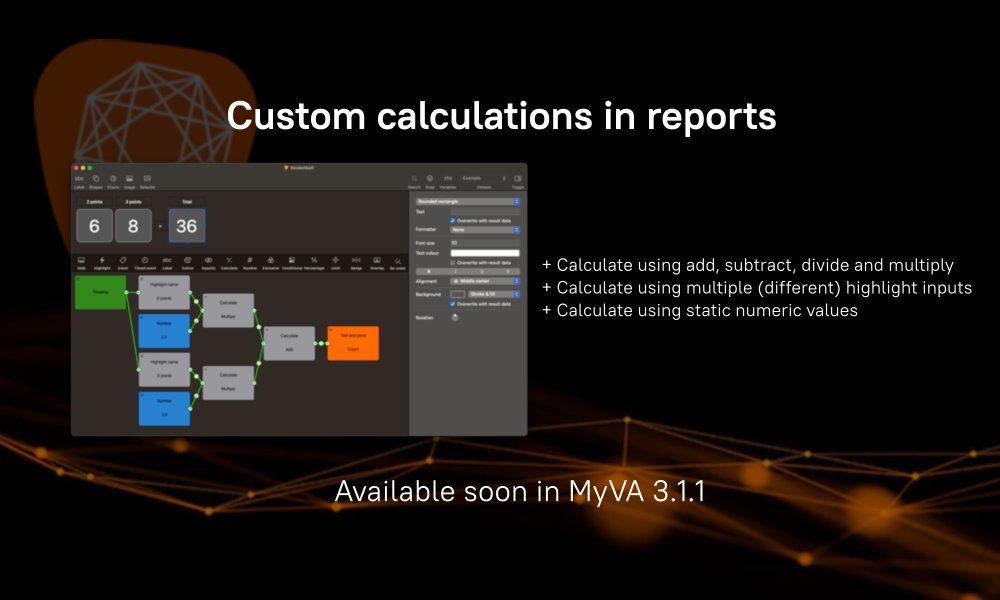
Task: Select the Calculate Add node
Action: [289, 343]
